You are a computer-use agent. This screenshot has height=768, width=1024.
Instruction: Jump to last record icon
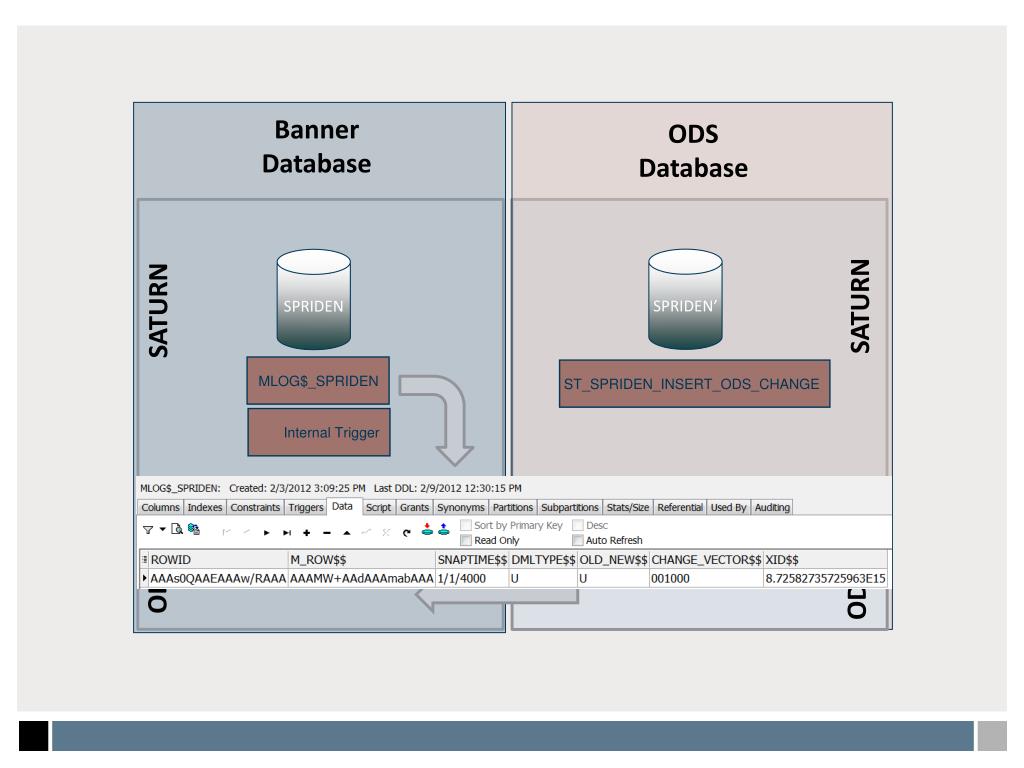287,532
